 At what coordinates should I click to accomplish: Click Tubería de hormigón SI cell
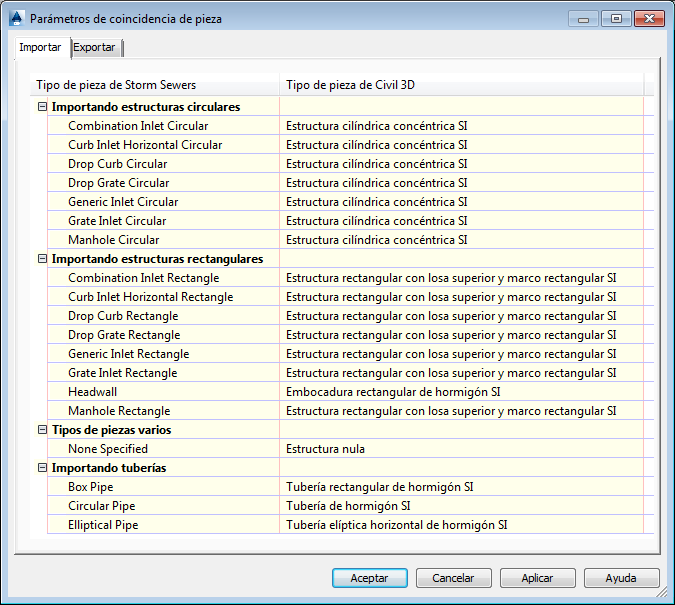[x=461, y=506]
